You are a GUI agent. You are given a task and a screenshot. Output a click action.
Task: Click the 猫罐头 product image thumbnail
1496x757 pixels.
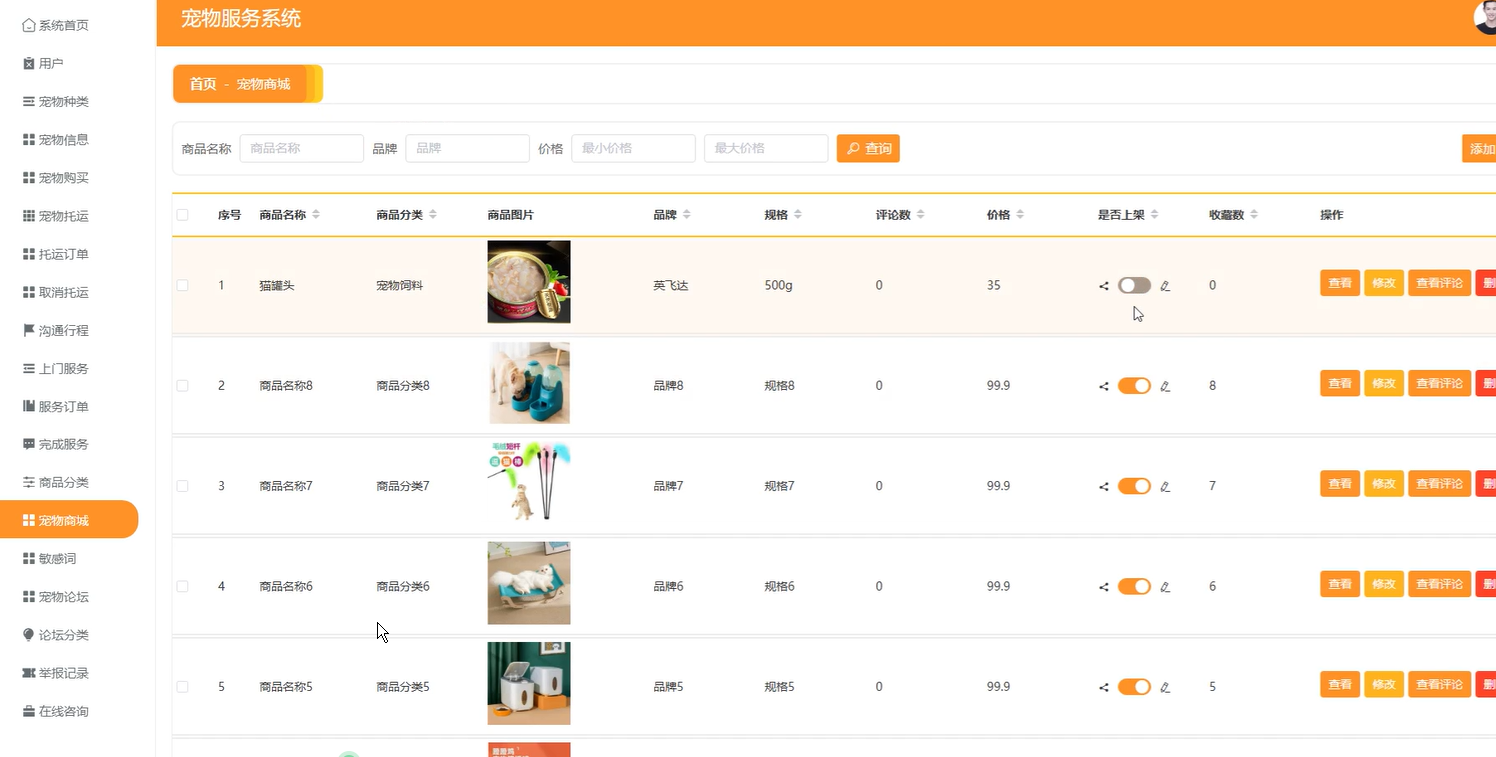529,282
